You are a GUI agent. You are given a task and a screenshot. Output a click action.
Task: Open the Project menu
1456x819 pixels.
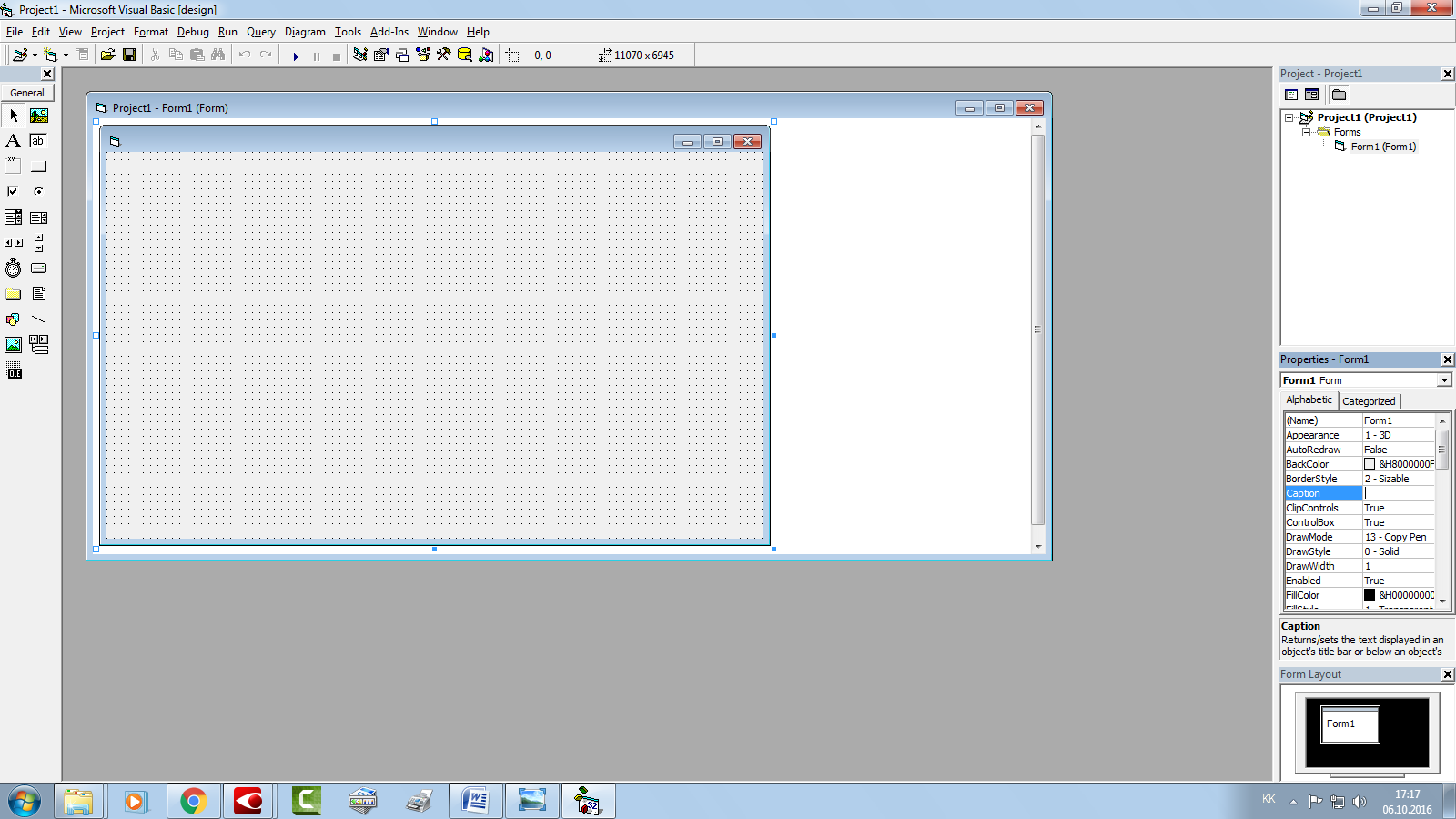click(x=107, y=32)
